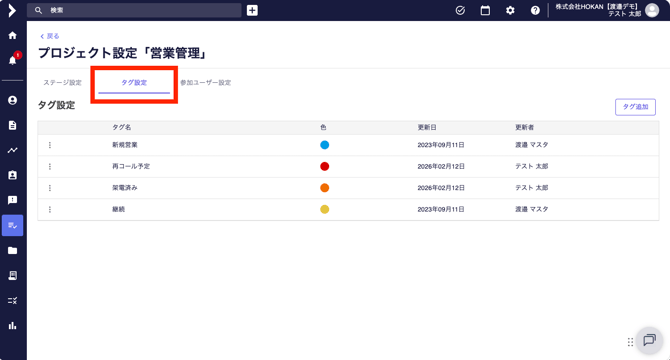670x360 pixels.
Task: Open the checklist with cross sidebar icon
Action: point(12,301)
